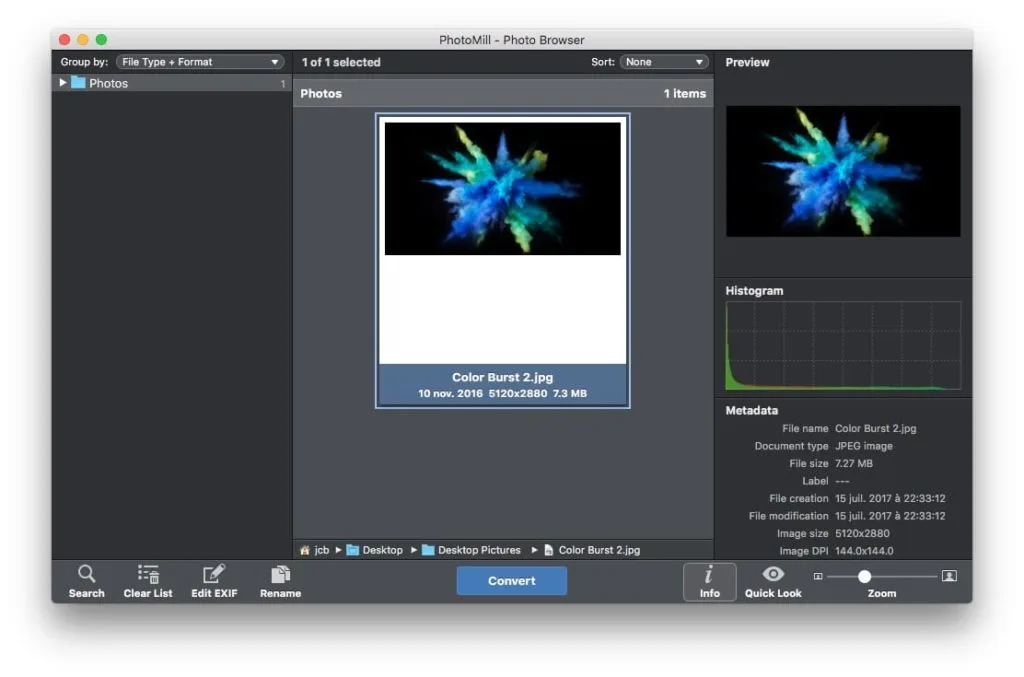The width and height of the screenshot is (1024, 677).
Task: Click the small thumbnail icon left of Zoom slider
Action: tap(818, 576)
